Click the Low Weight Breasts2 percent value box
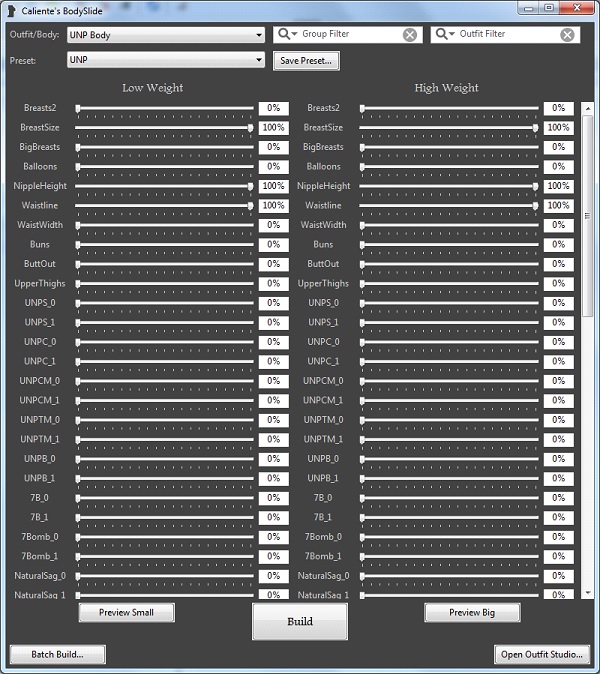600x674 pixels. pyautogui.click(x=274, y=108)
